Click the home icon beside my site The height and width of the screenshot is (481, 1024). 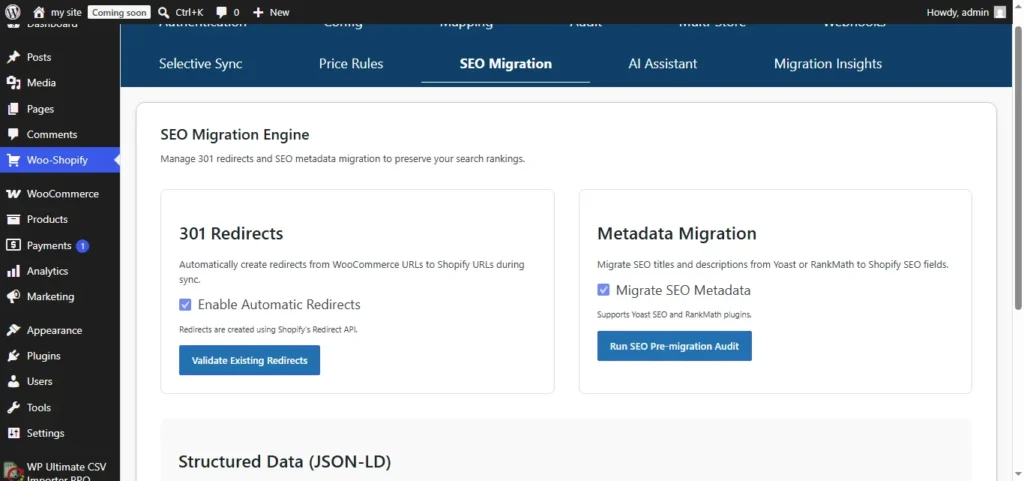point(39,12)
